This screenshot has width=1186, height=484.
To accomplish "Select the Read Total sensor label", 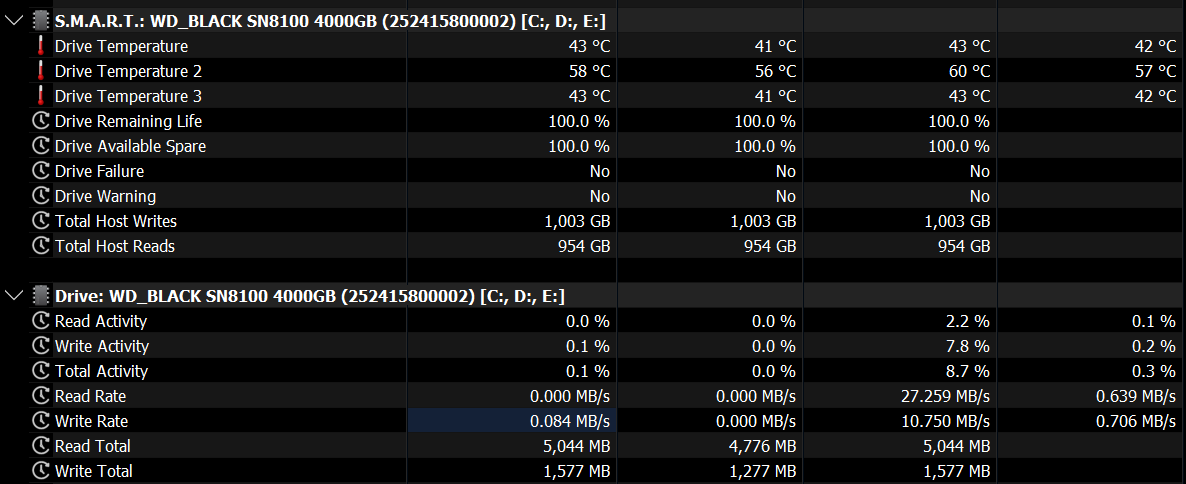I will [92, 446].
